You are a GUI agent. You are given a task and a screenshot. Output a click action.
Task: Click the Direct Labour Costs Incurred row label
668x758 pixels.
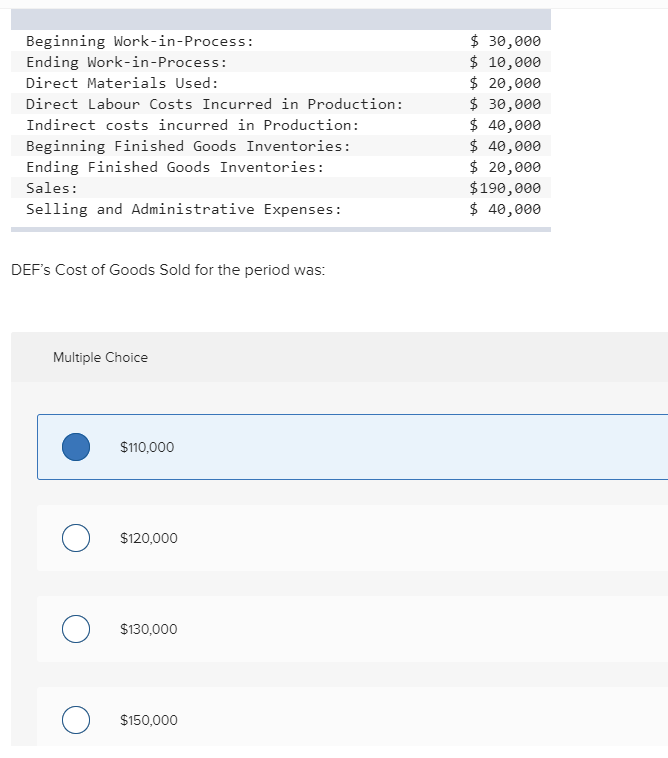pos(214,104)
